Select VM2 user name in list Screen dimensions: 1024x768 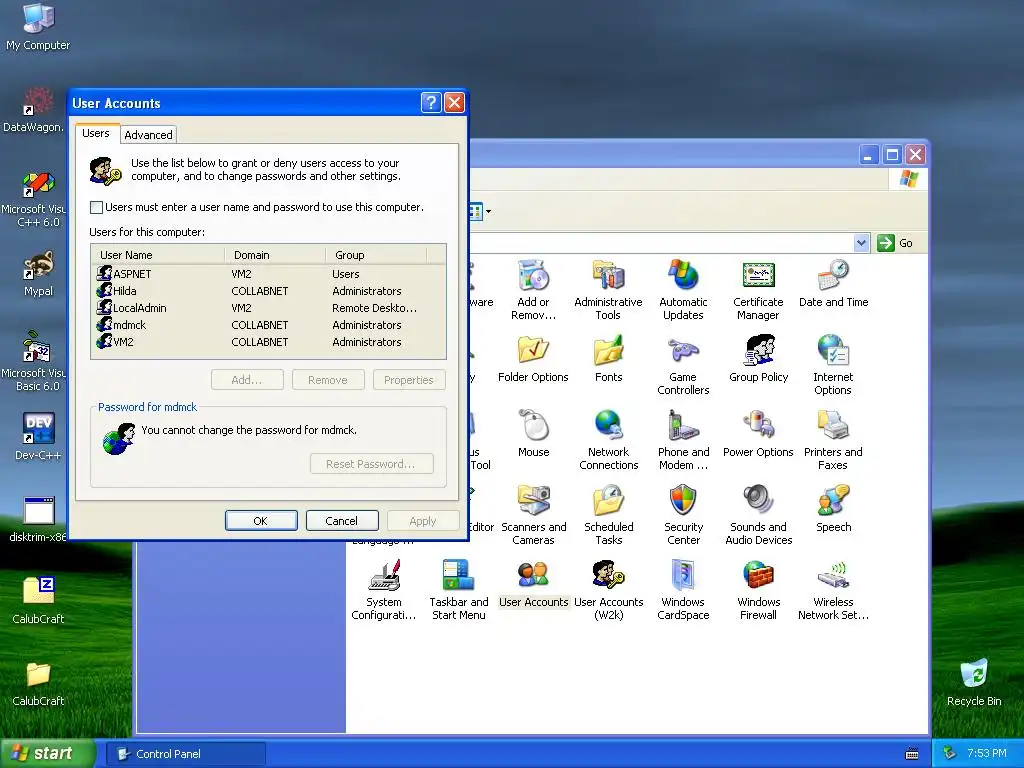click(123, 342)
